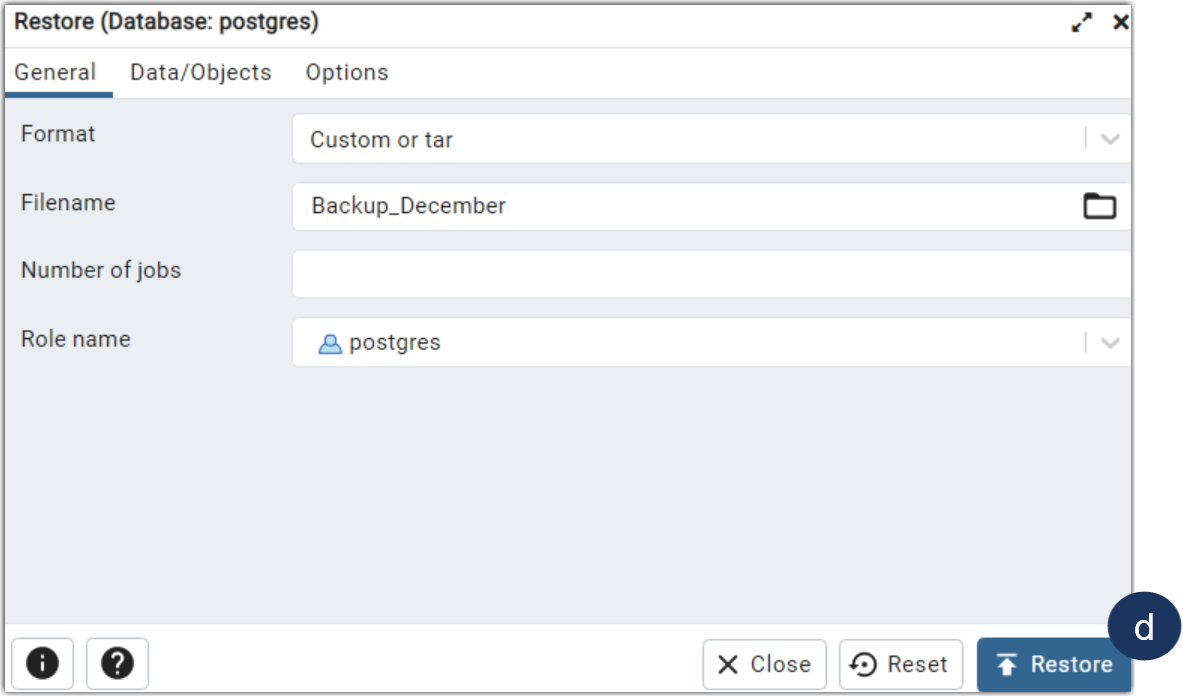Click the info icon in bottom left
This screenshot has width=1183, height=697.
[42, 663]
